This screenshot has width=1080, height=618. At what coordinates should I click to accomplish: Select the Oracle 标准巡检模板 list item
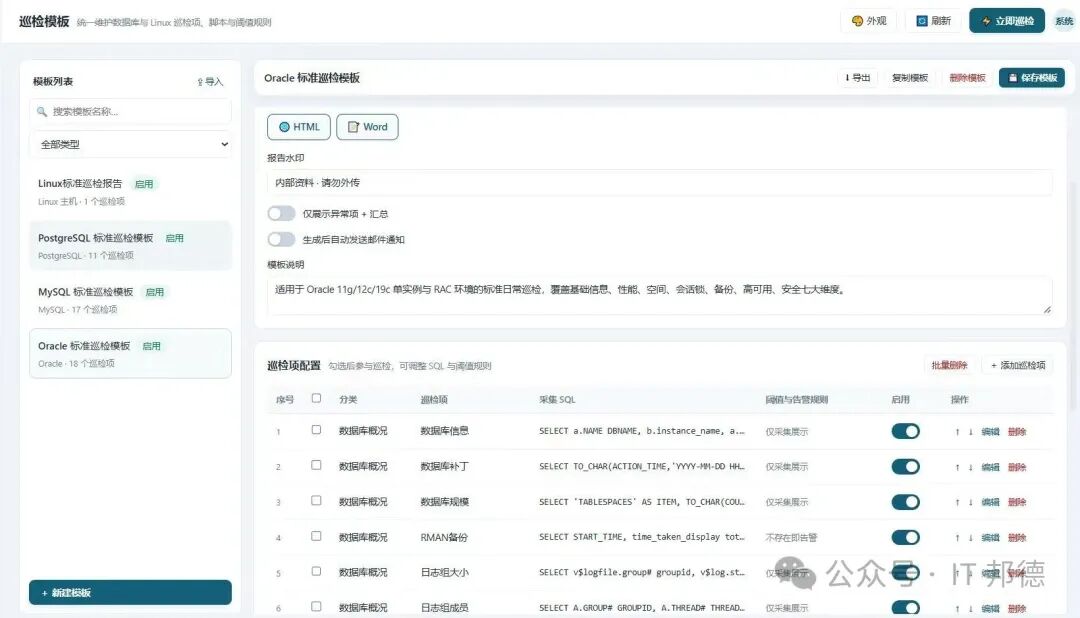click(x=130, y=353)
